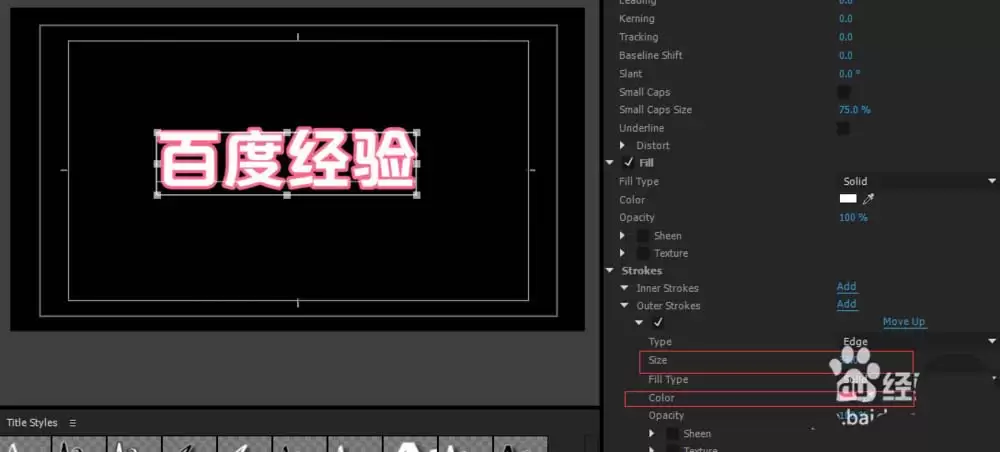Collapse the Strokes section
The image size is (1000, 452).
pos(610,271)
